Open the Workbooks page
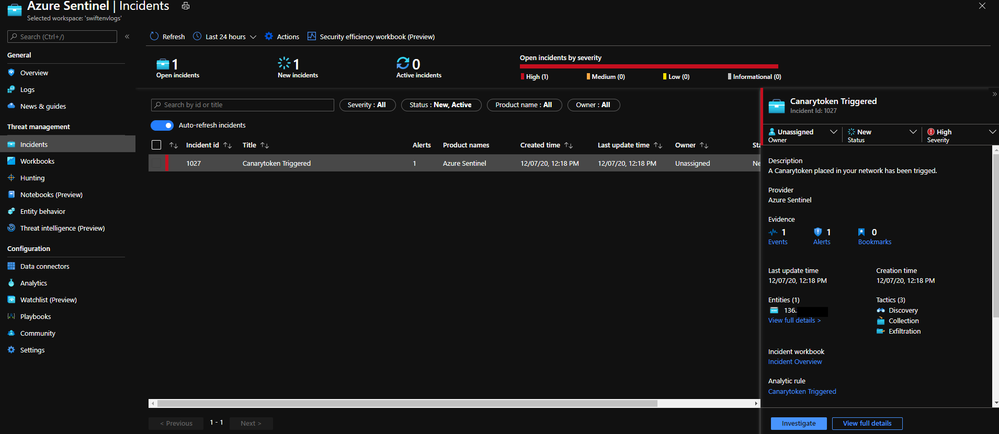 (x=37, y=161)
